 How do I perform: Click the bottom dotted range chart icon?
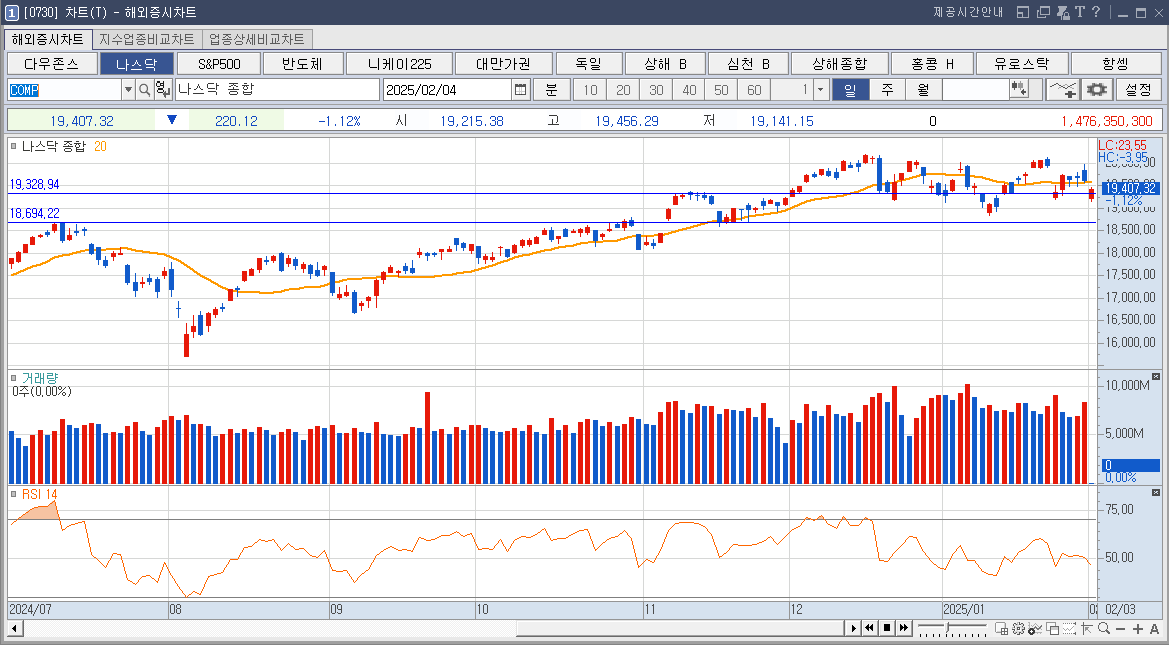point(1069,629)
